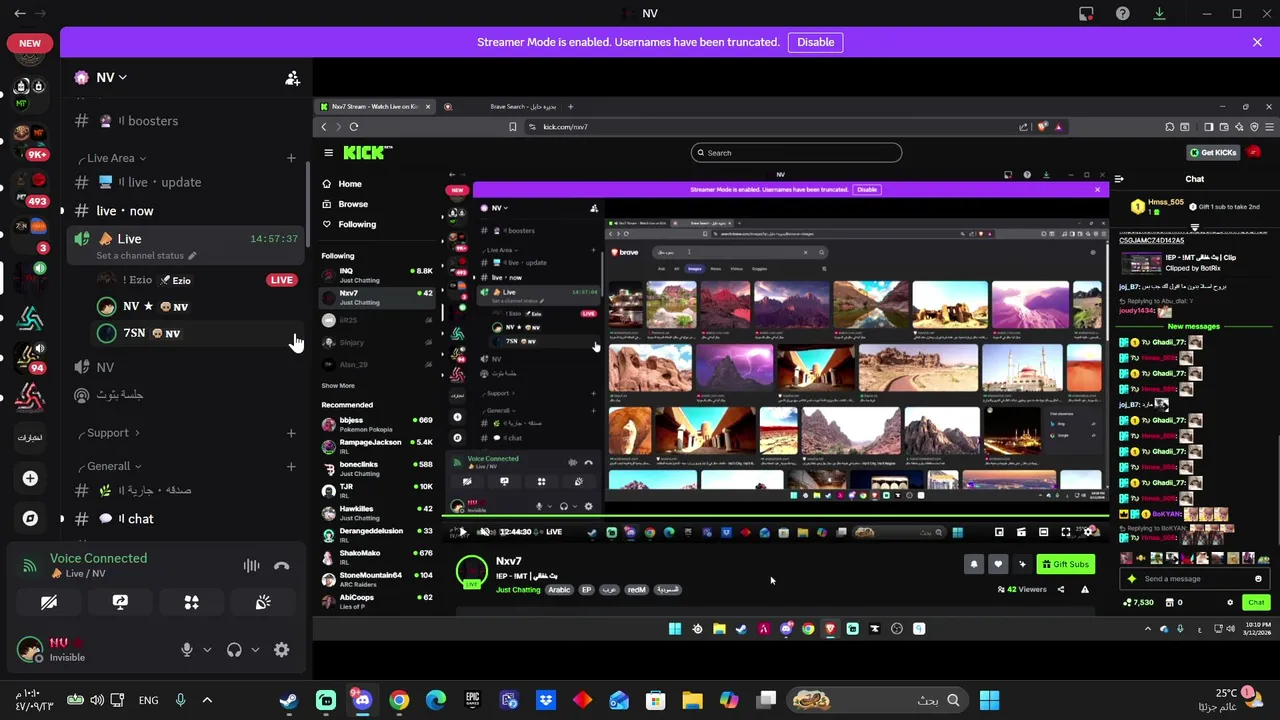This screenshot has width=1280, height=720.
Task: Click Show More under Following
Action: tap(337, 385)
